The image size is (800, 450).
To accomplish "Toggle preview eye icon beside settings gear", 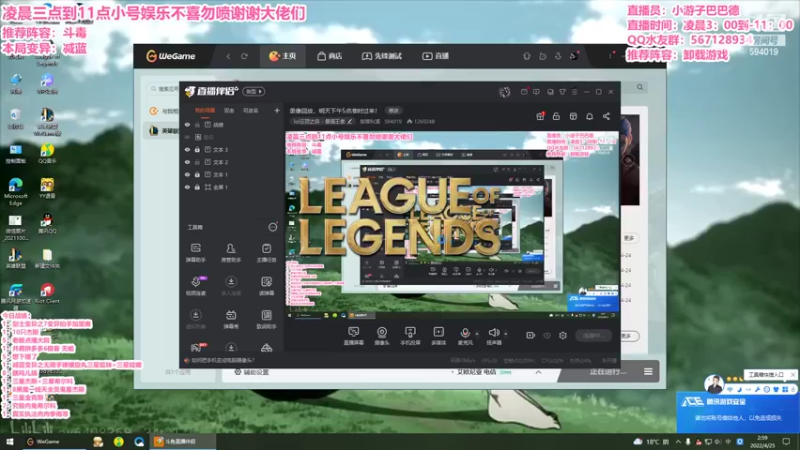I will [x=547, y=335].
